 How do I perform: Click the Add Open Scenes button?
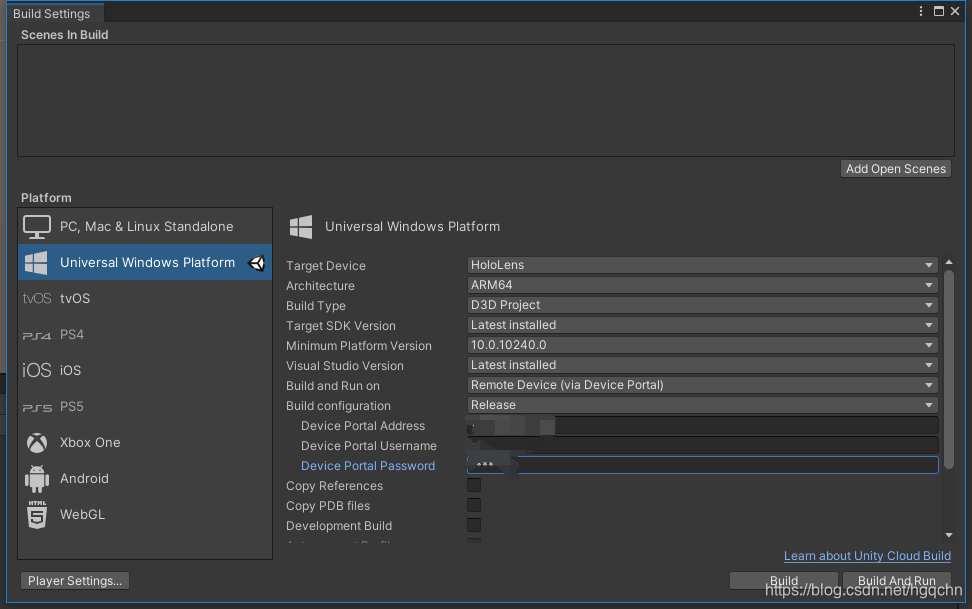[x=896, y=169]
